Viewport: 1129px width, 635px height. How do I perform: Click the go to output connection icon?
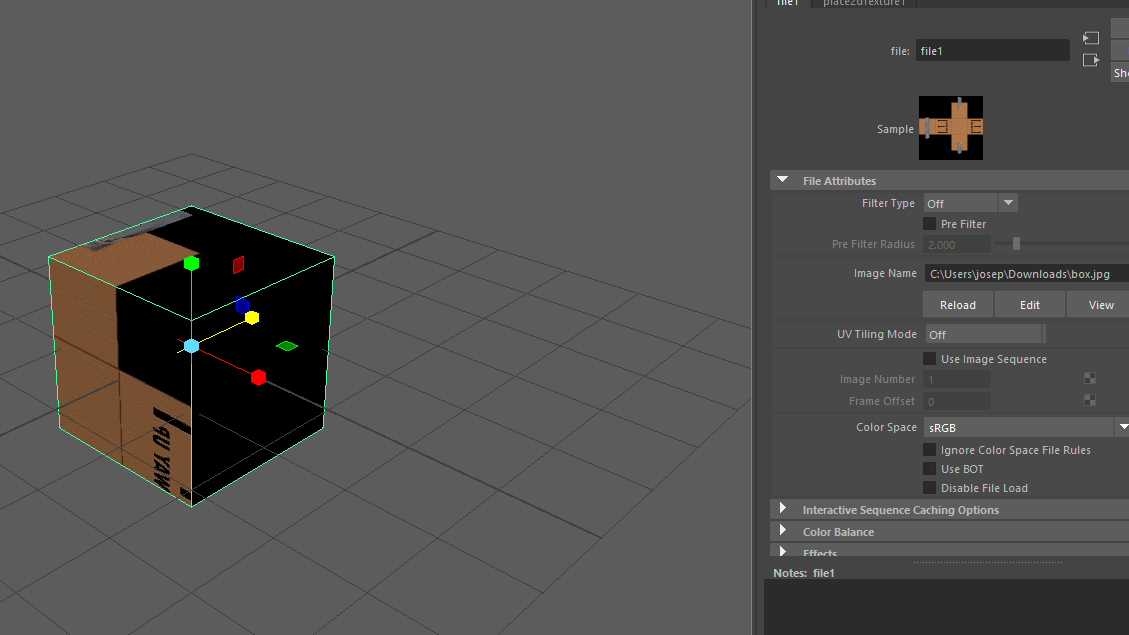pos(1091,60)
